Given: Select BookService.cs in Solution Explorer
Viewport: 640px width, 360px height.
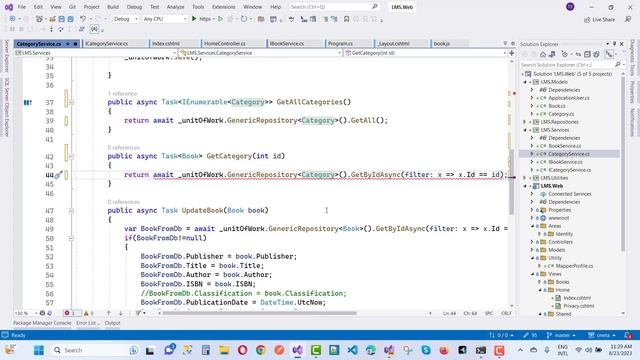Looking at the screenshot, I should coord(564,146).
